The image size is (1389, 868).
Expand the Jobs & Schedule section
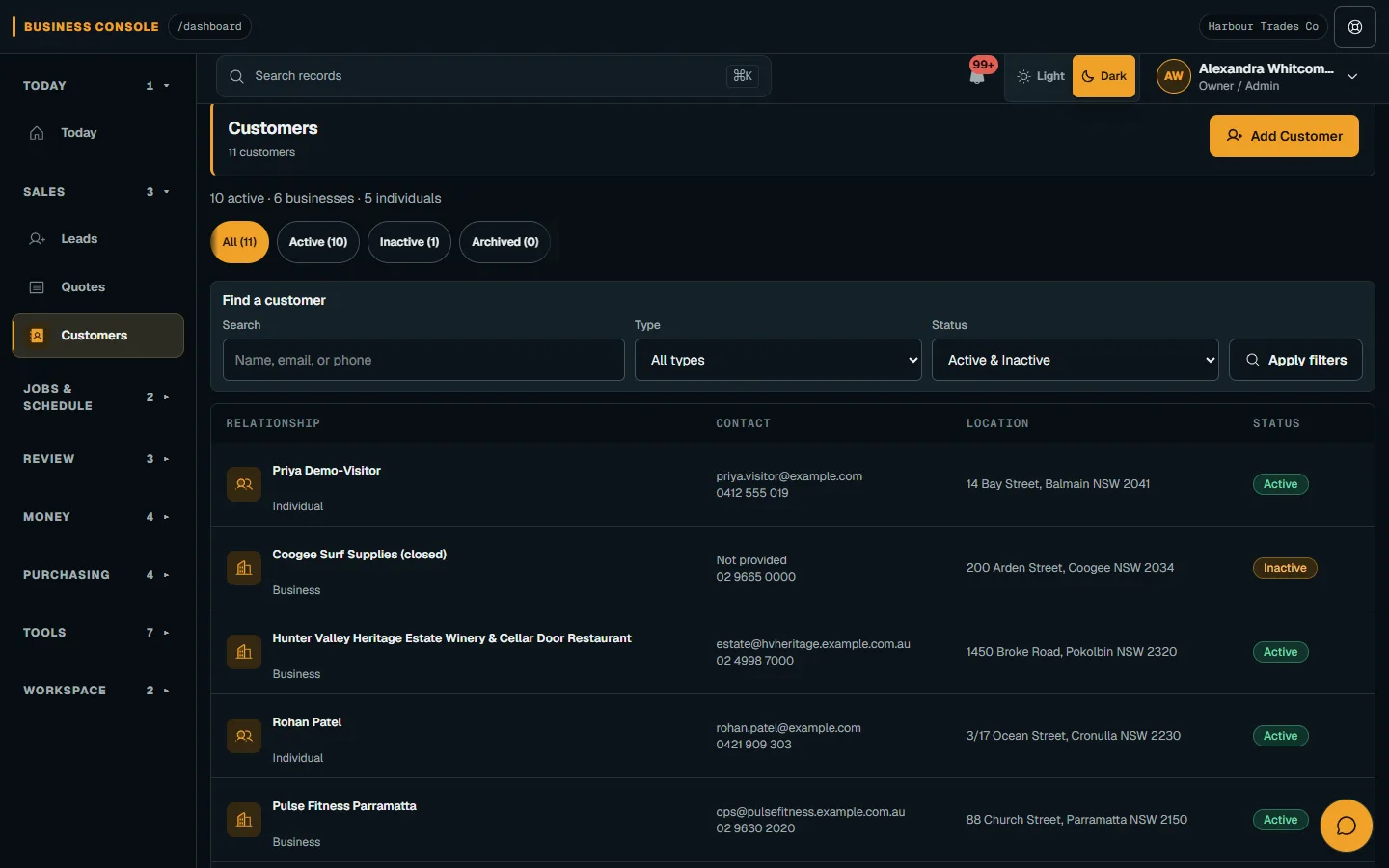pos(96,397)
